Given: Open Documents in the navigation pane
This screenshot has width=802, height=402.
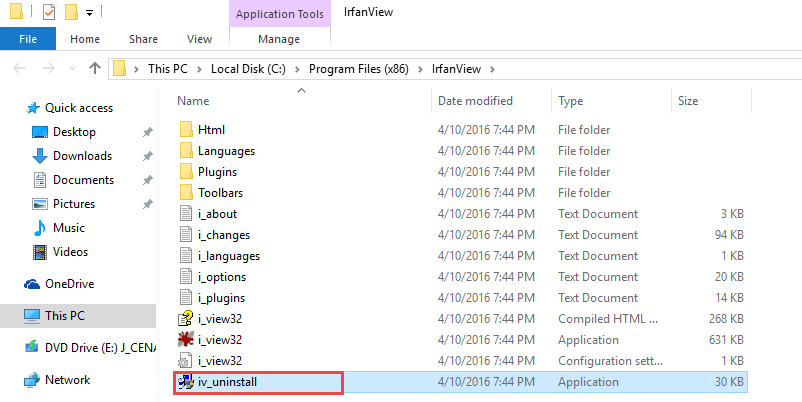Looking at the screenshot, I should coord(83,180).
